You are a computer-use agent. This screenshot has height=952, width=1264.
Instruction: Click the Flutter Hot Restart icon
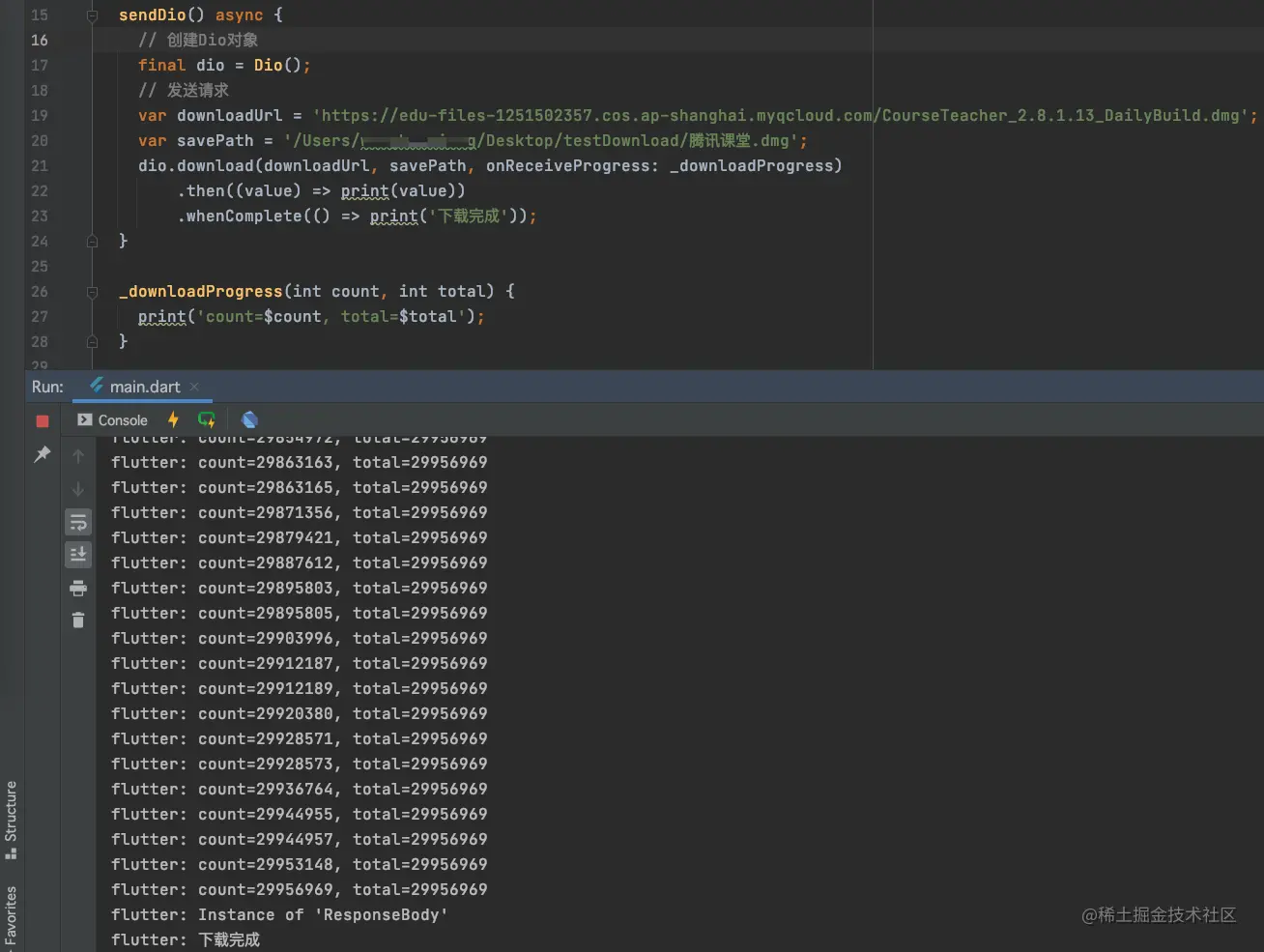(206, 419)
